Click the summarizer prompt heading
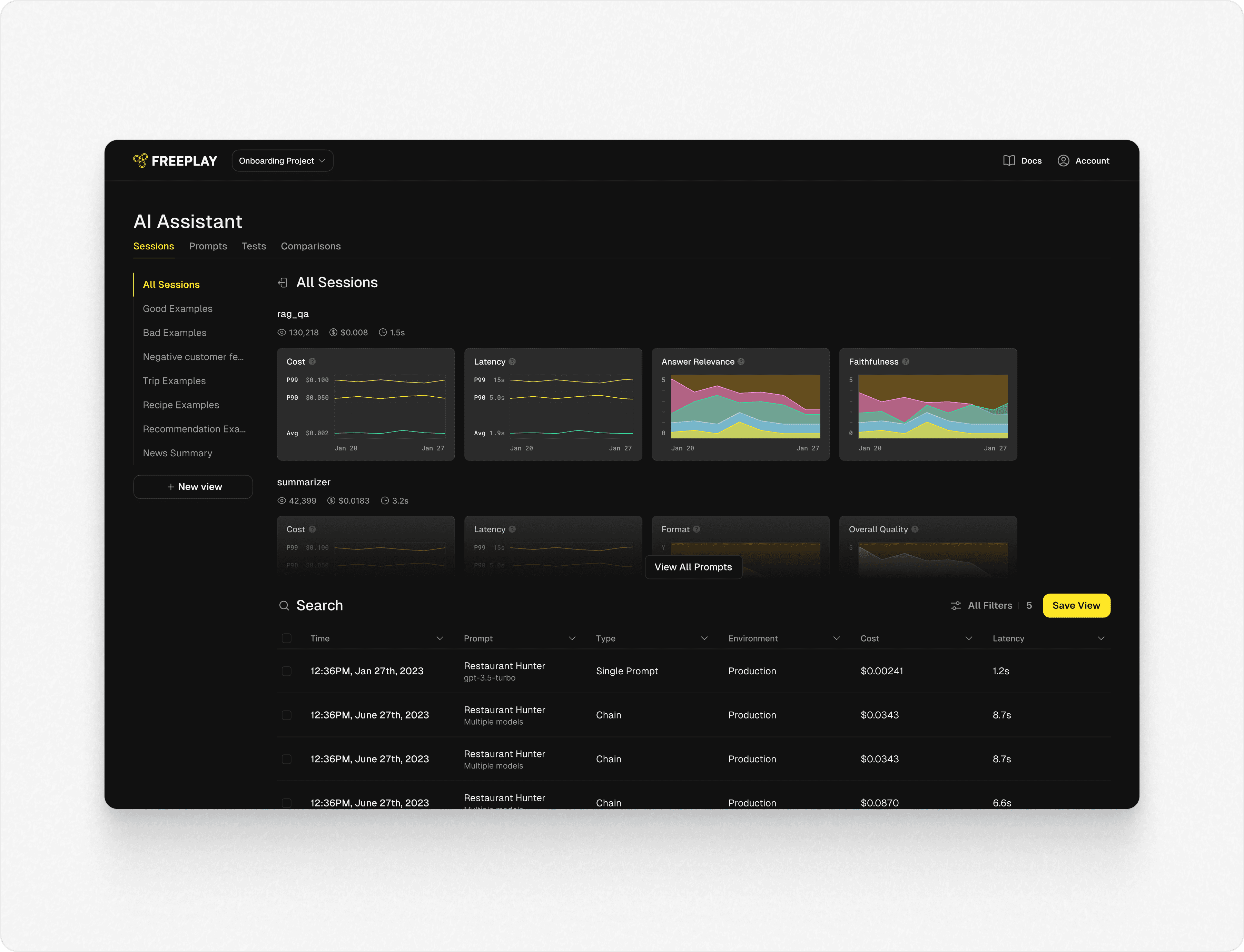The image size is (1244, 952). coord(304,482)
